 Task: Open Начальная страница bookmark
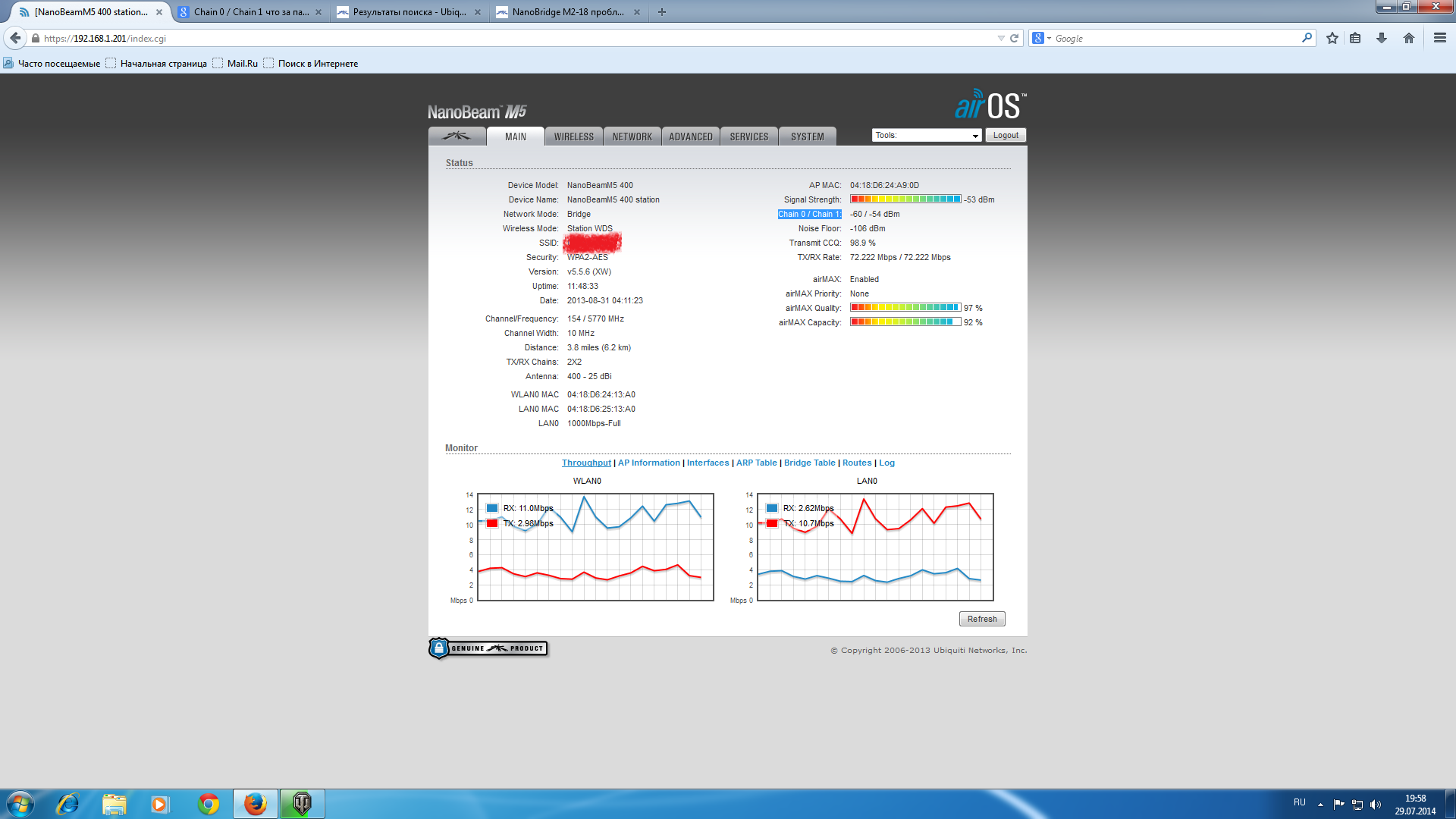[156, 64]
